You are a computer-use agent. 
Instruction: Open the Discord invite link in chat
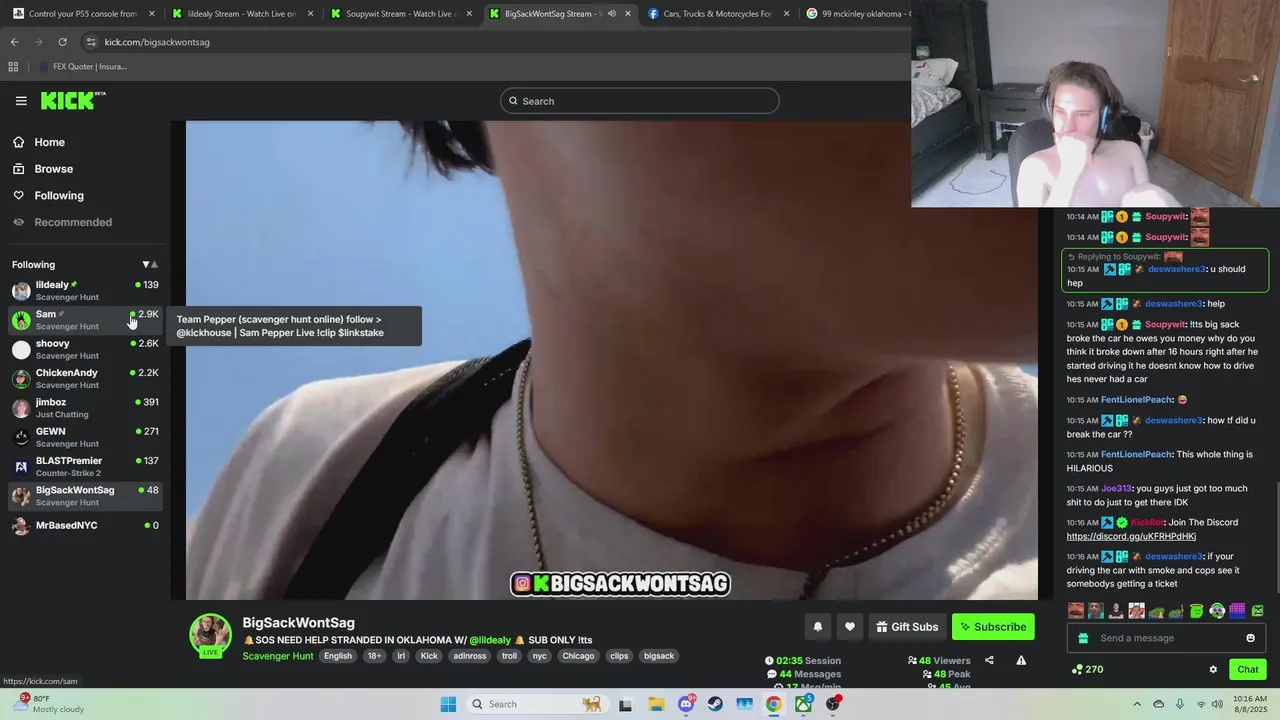[1131, 537]
